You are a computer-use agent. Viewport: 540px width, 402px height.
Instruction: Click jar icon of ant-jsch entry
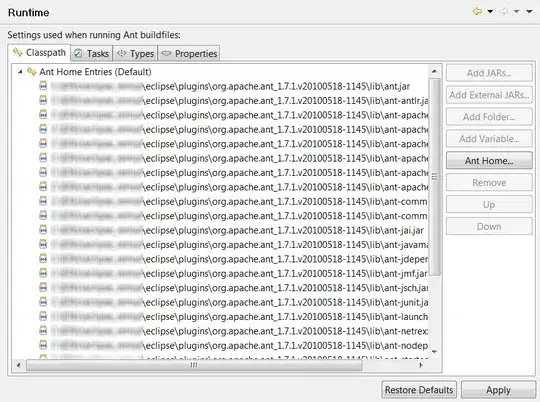point(43,287)
